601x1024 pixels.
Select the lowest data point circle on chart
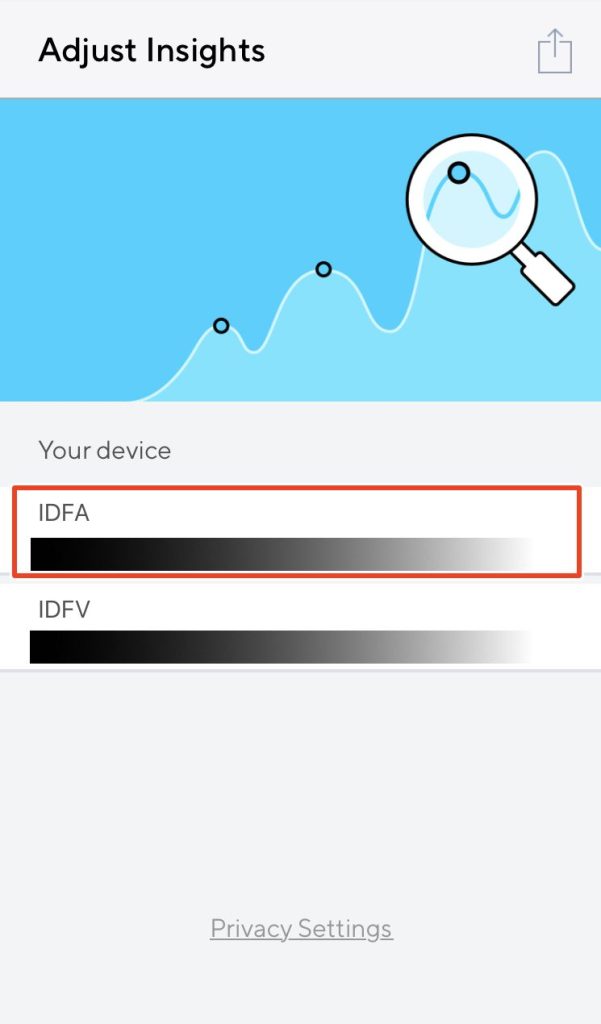221,325
